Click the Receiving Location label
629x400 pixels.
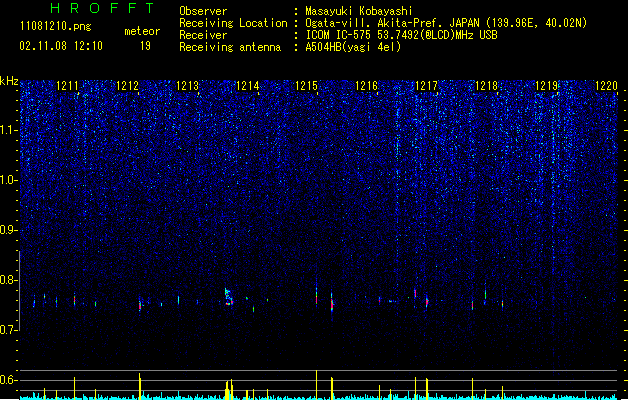pyautogui.click(x=233, y=23)
